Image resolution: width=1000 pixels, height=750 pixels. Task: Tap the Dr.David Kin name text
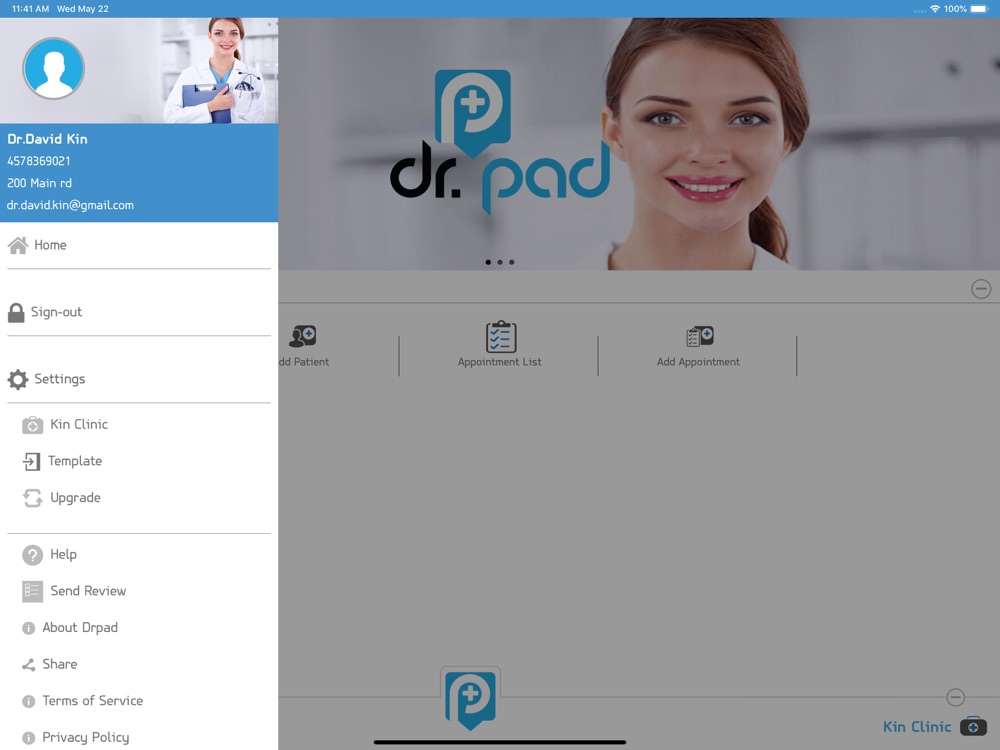point(47,139)
